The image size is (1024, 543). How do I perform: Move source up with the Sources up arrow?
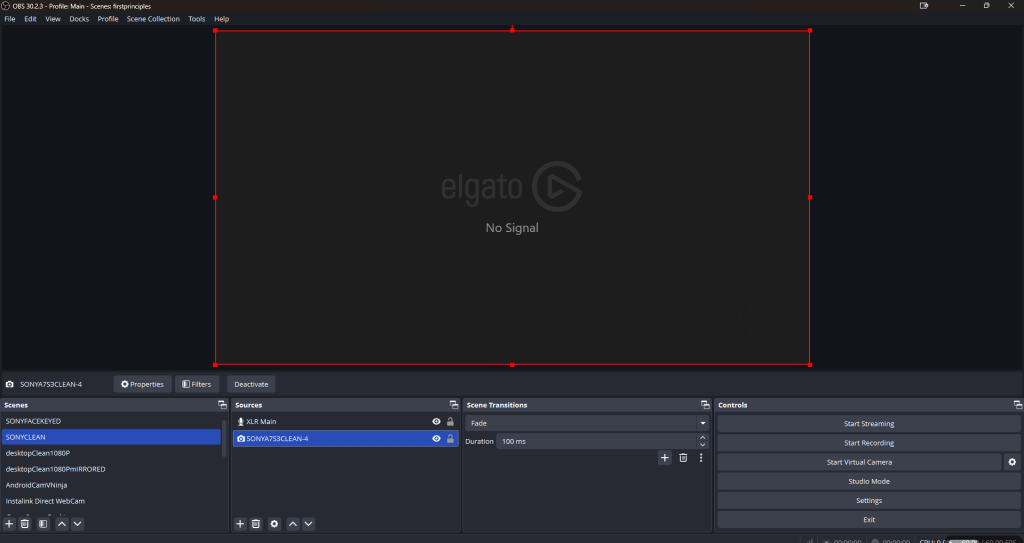point(293,523)
